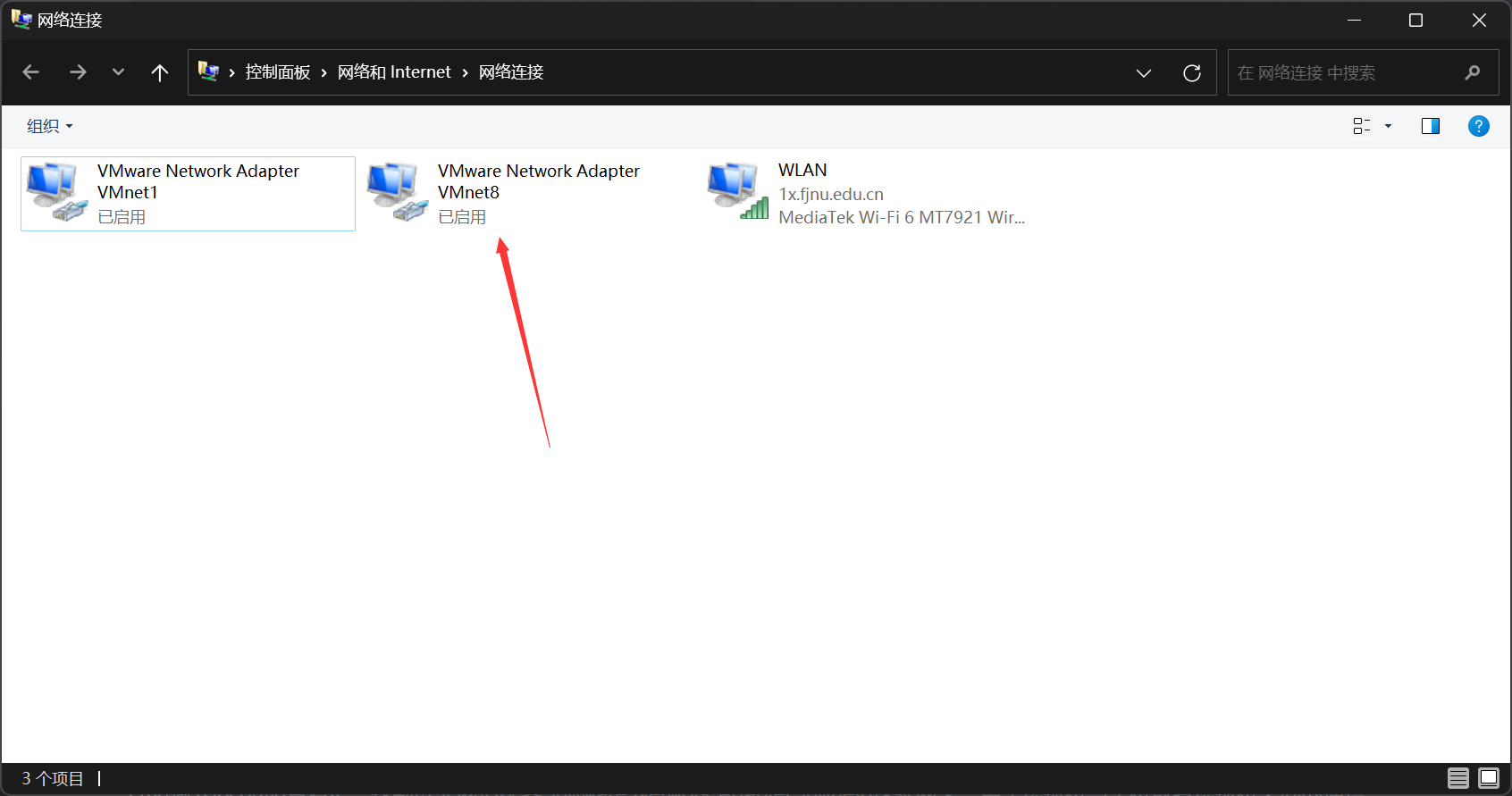Click the 网络连接 search box
1512x796 pixels.
pyautogui.click(x=1345, y=72)
